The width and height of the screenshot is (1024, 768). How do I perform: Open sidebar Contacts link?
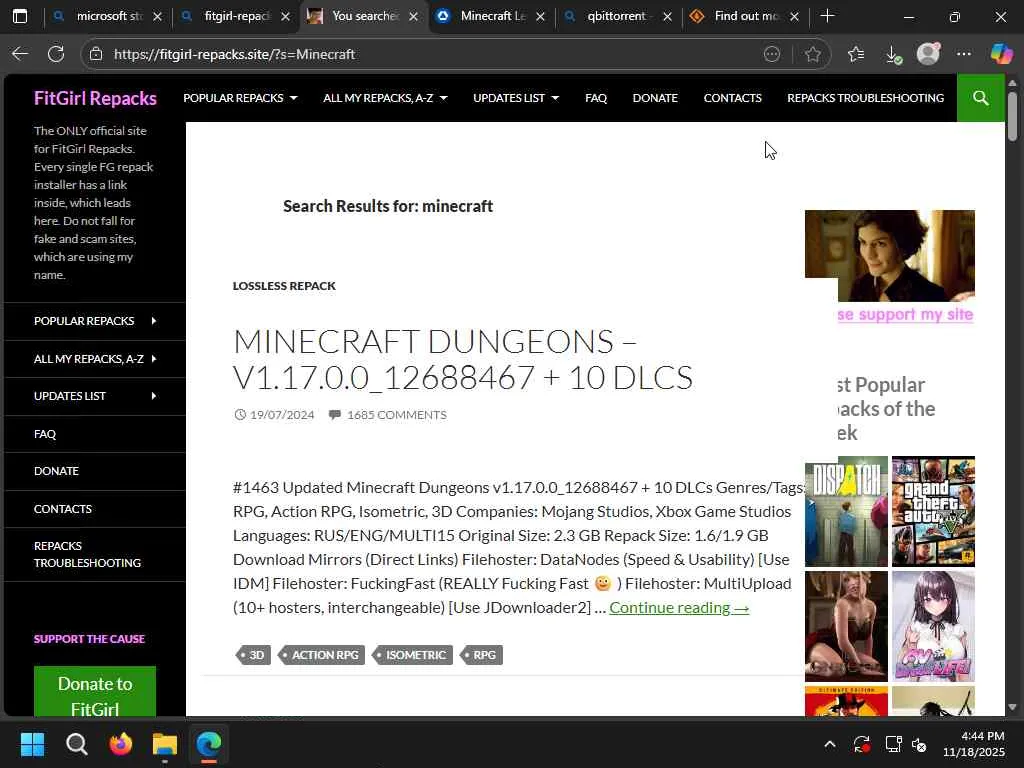pos(63,509)
